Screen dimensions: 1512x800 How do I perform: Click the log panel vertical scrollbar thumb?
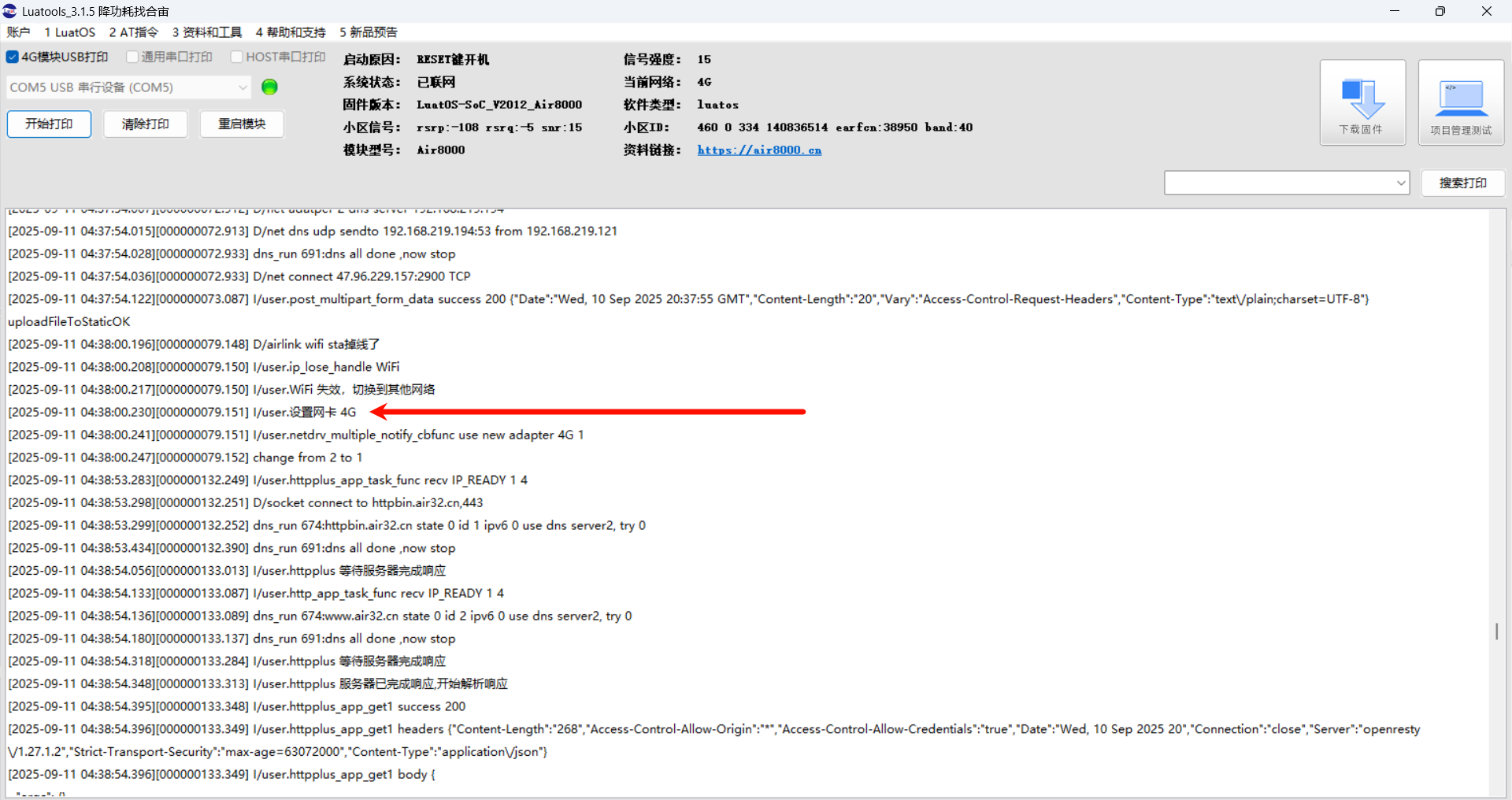[x=1496, y=631]
